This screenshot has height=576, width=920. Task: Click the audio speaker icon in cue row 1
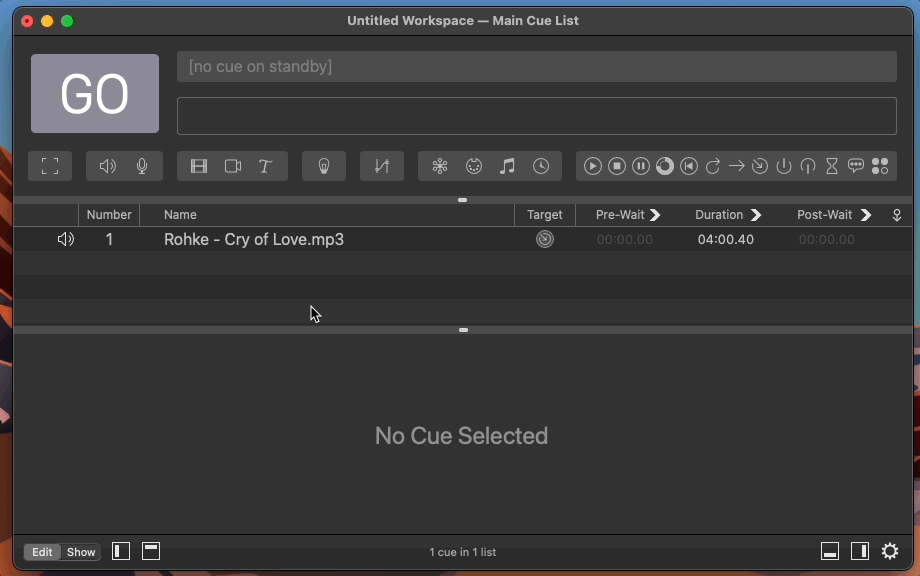pos(66,239)
